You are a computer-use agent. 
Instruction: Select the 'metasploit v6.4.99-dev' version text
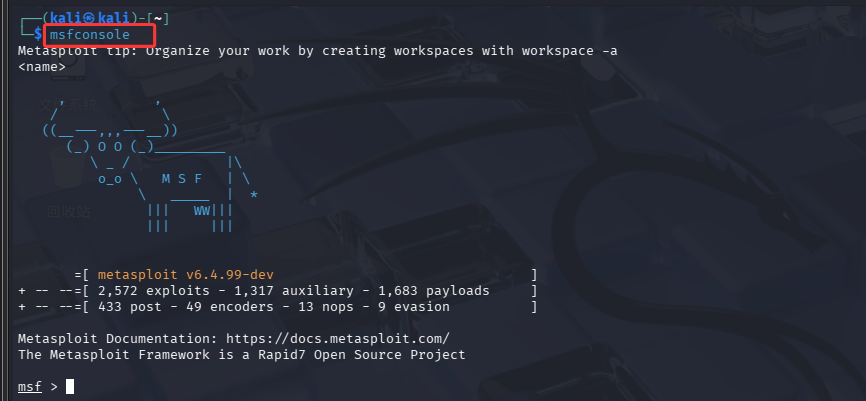point(186,275)
